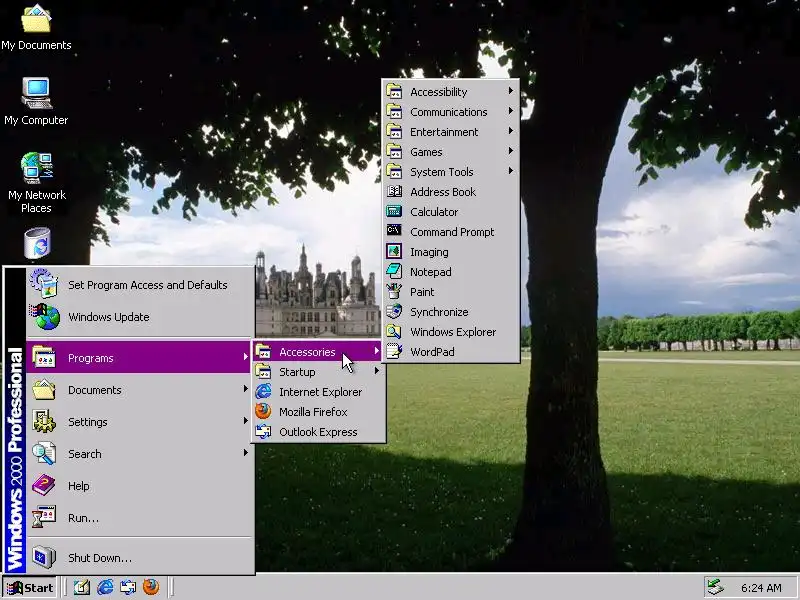Screen dimensions: 800x600
Task: Click the Windows Explorer magnifier icon
Action: tap(394, 331)
